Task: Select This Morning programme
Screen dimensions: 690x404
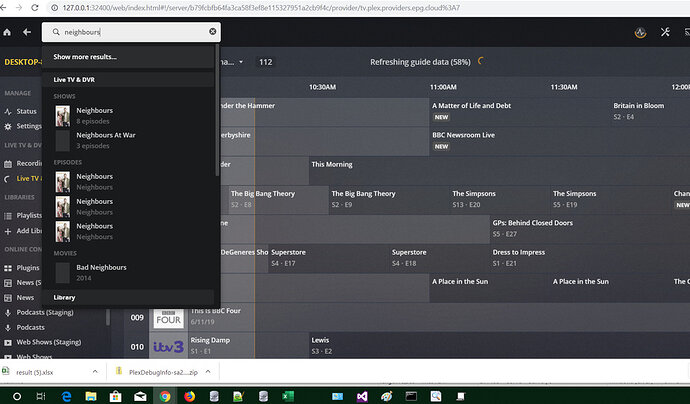Action: click(x=499, y=171)
